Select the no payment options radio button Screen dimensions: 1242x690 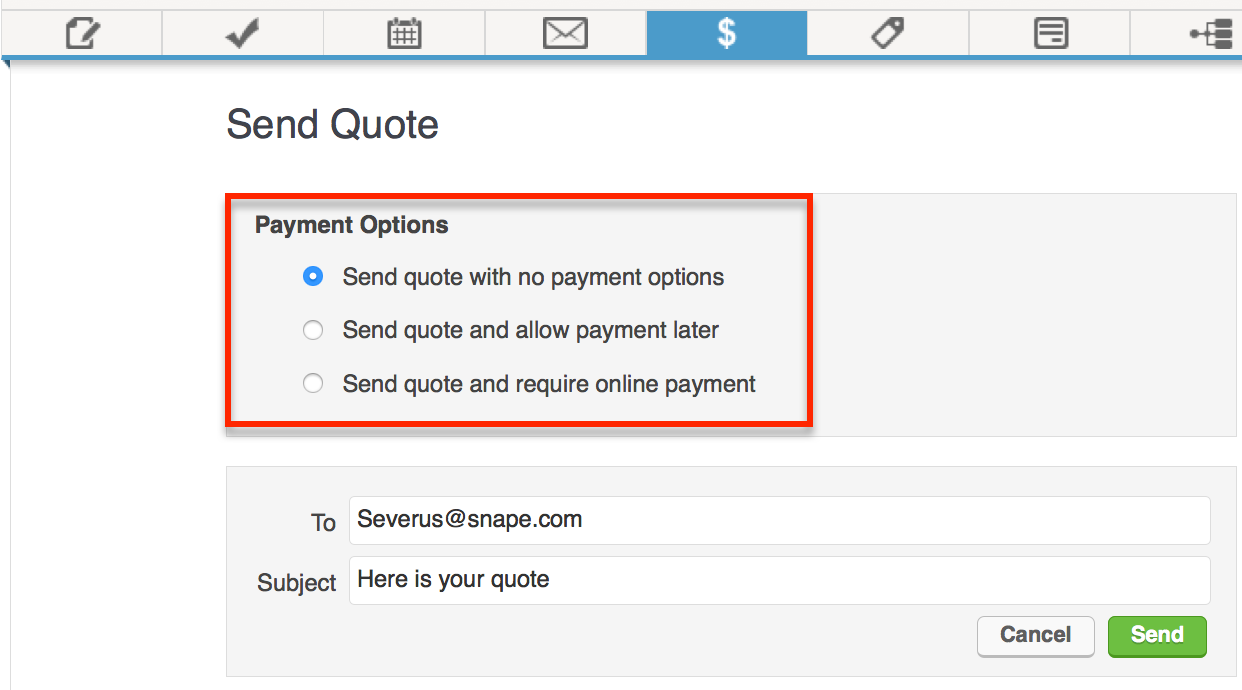313,277
